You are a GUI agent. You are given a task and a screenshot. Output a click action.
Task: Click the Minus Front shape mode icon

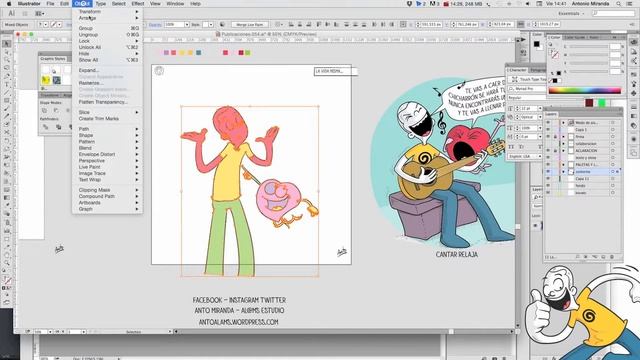pos(56,110)
